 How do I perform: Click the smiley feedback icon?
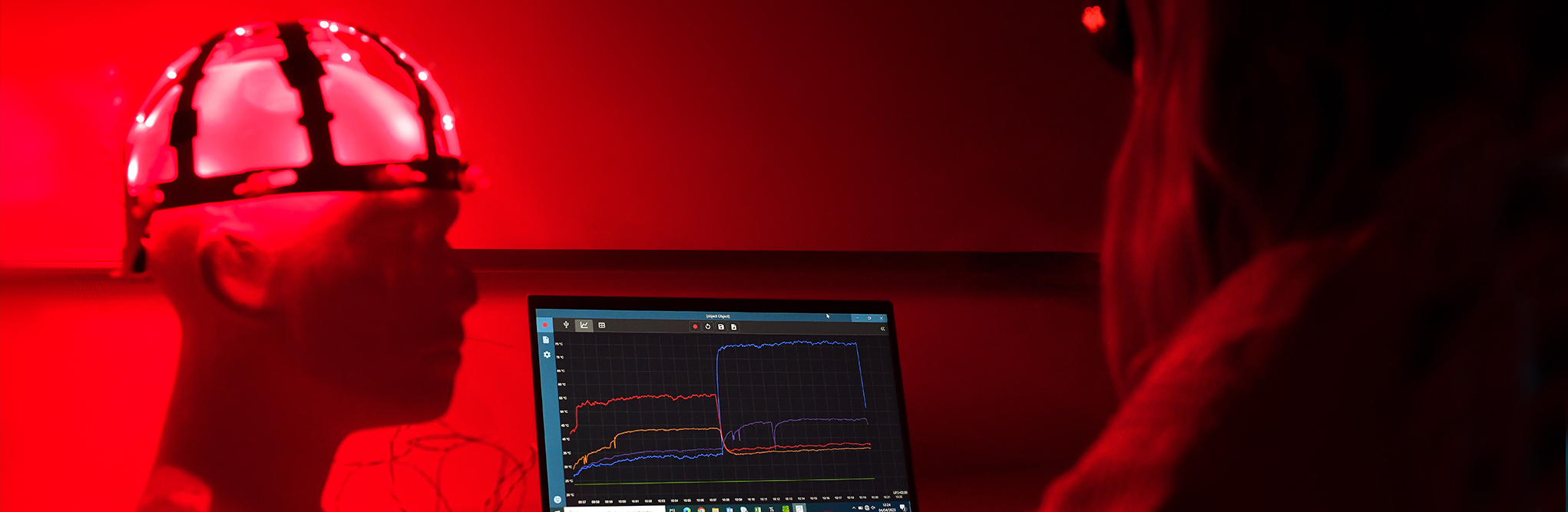557,500
